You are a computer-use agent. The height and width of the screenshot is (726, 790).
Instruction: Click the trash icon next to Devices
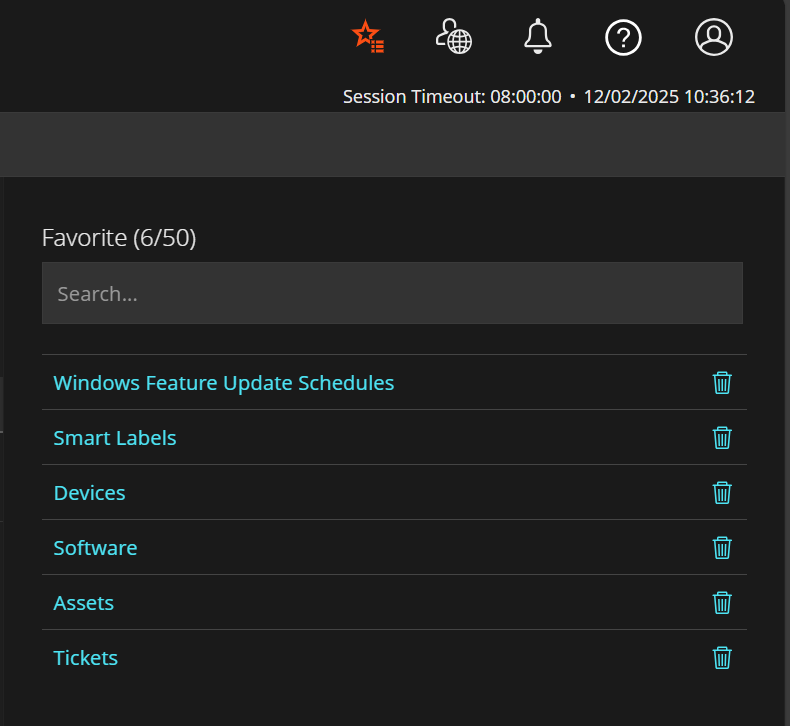(x=722, y=493)
